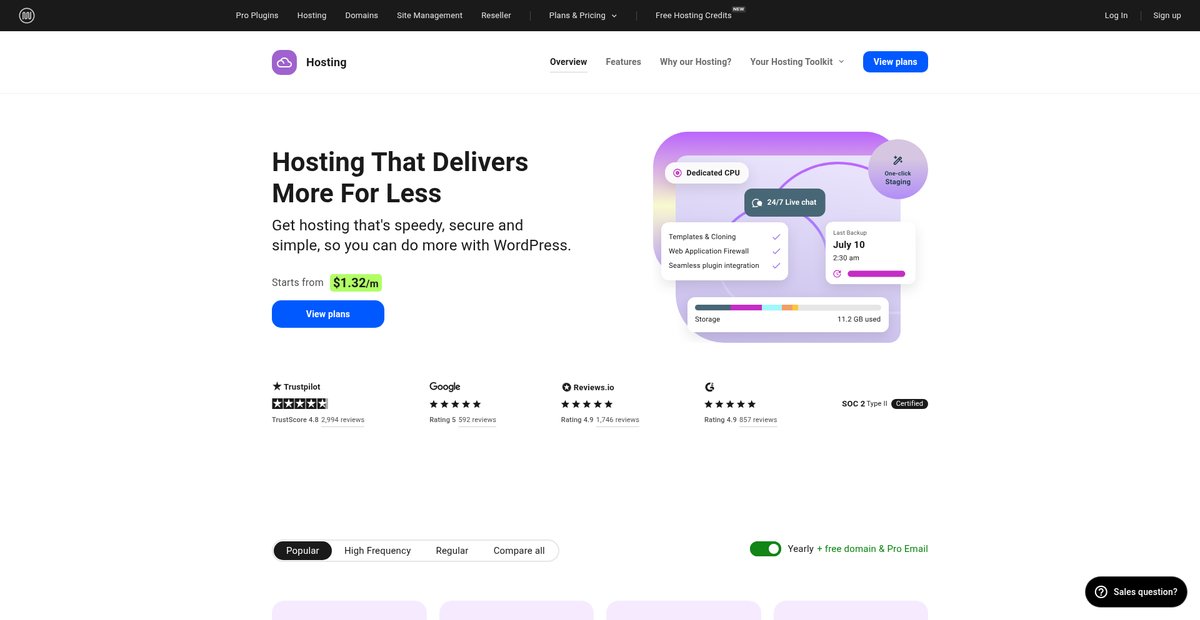Viewport: 1200px width, 620px height.
Task: Click the Seamless plugin integration checkmark
Action: pos(776,265)
